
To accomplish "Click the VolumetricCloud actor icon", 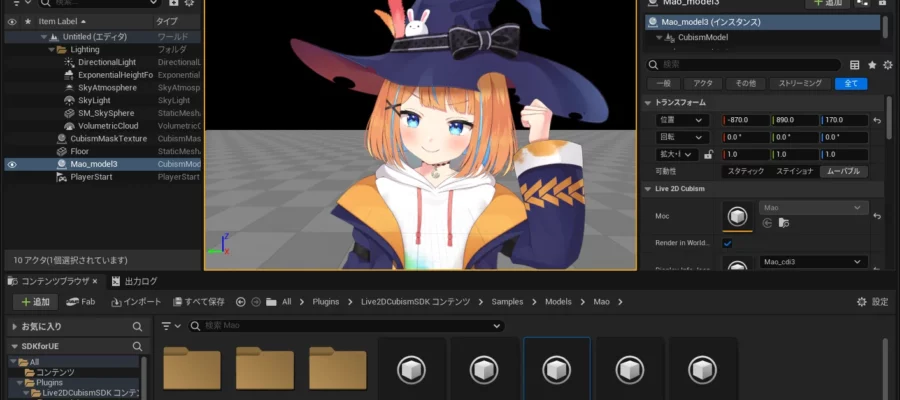I will [x=67, y=126].
